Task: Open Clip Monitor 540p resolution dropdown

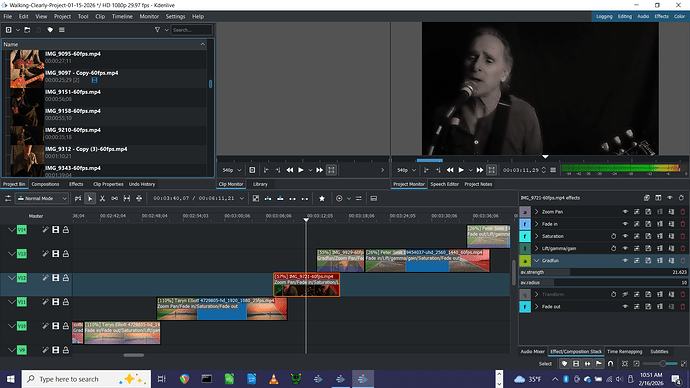Action: pyautogui.click(x=232, y=170)
